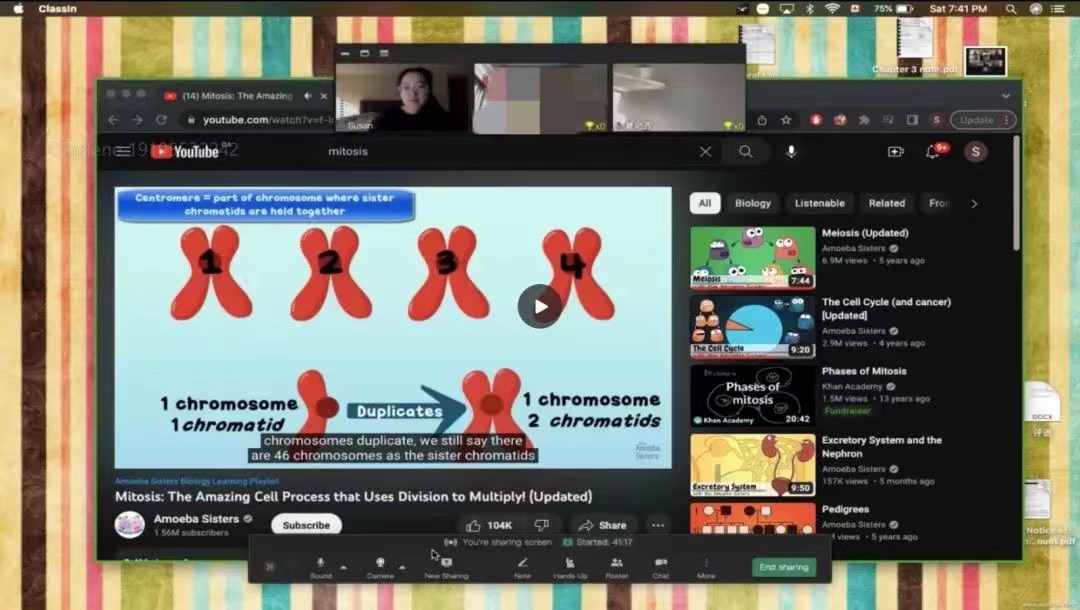The height and width of the screenshot is (610, 1080).
Task: Open the Chrome tab search chevron
Action: pos(1006,96)
